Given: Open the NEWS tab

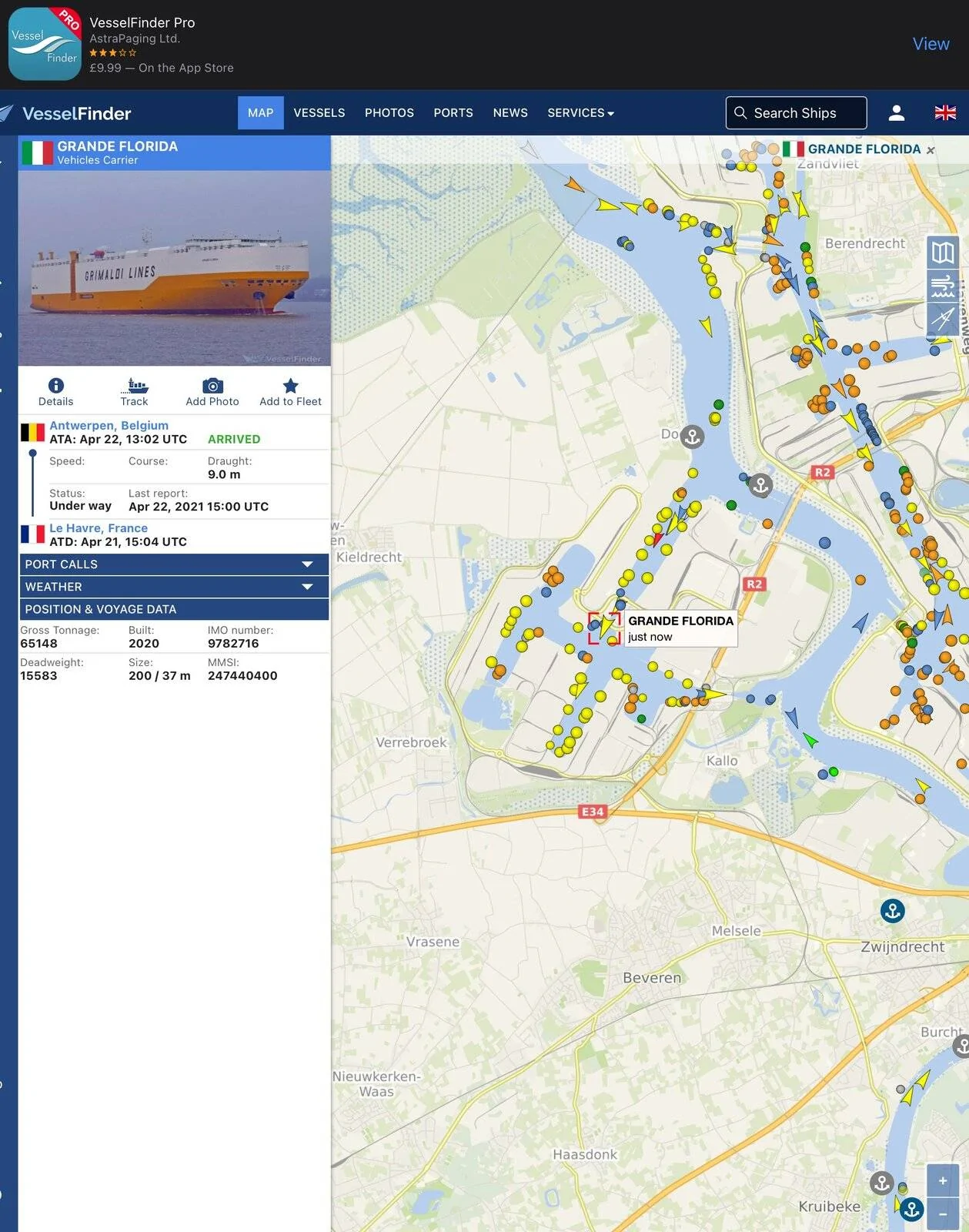Looking at the screenshot, I should 510,112.
